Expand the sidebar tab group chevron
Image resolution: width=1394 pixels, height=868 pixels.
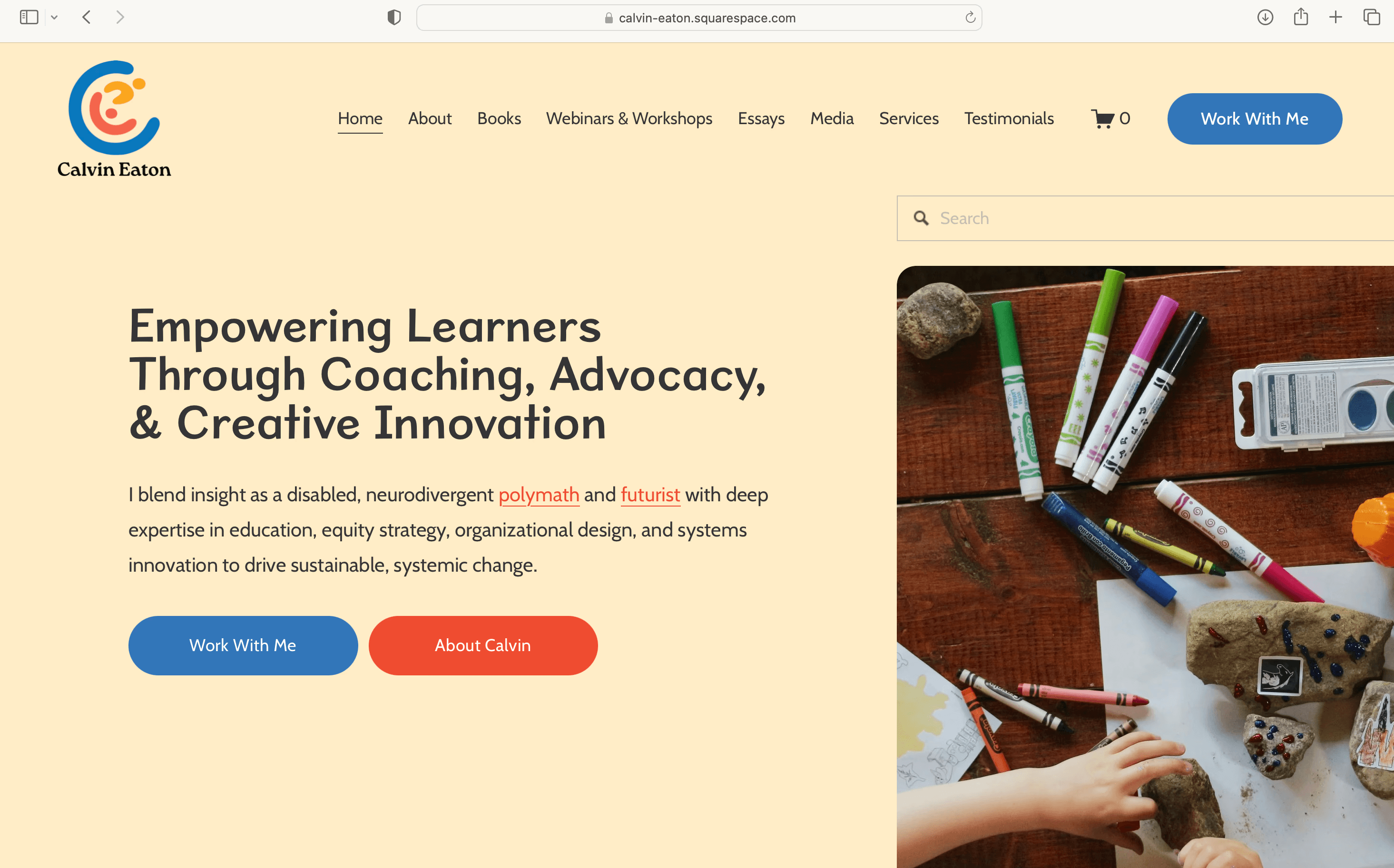[55, 18]
